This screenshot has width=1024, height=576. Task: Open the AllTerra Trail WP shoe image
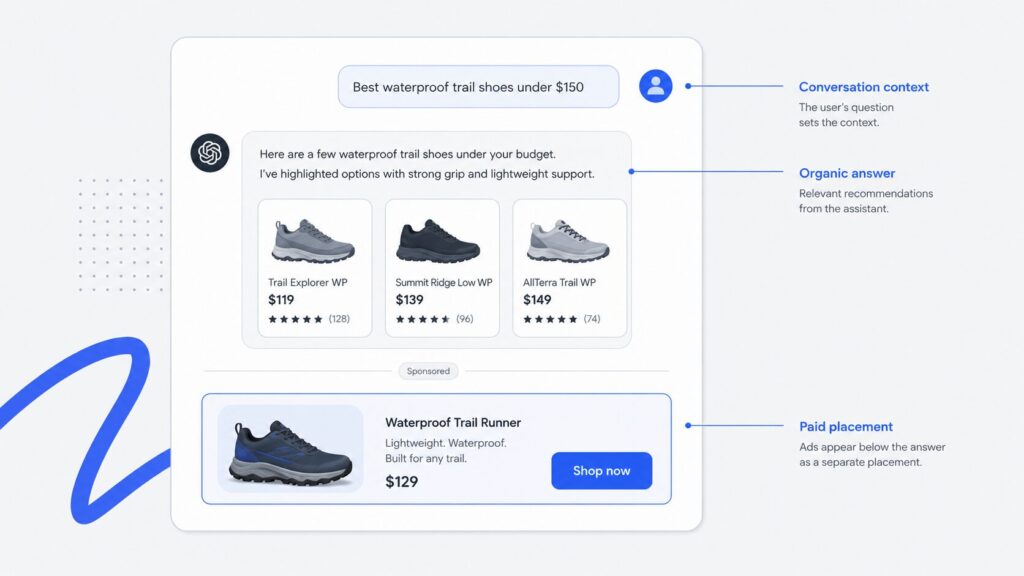[568, 241]
